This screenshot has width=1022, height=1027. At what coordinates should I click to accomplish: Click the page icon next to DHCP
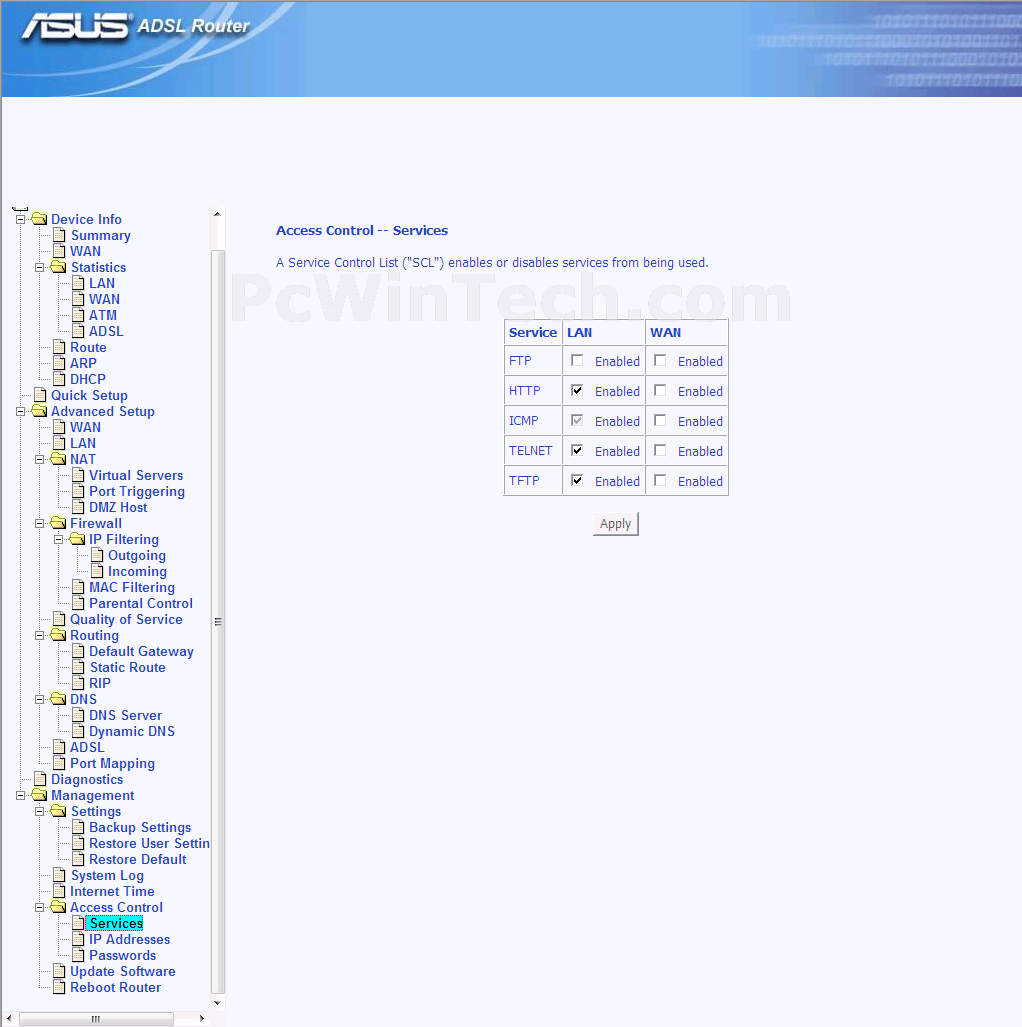point(59,379)
